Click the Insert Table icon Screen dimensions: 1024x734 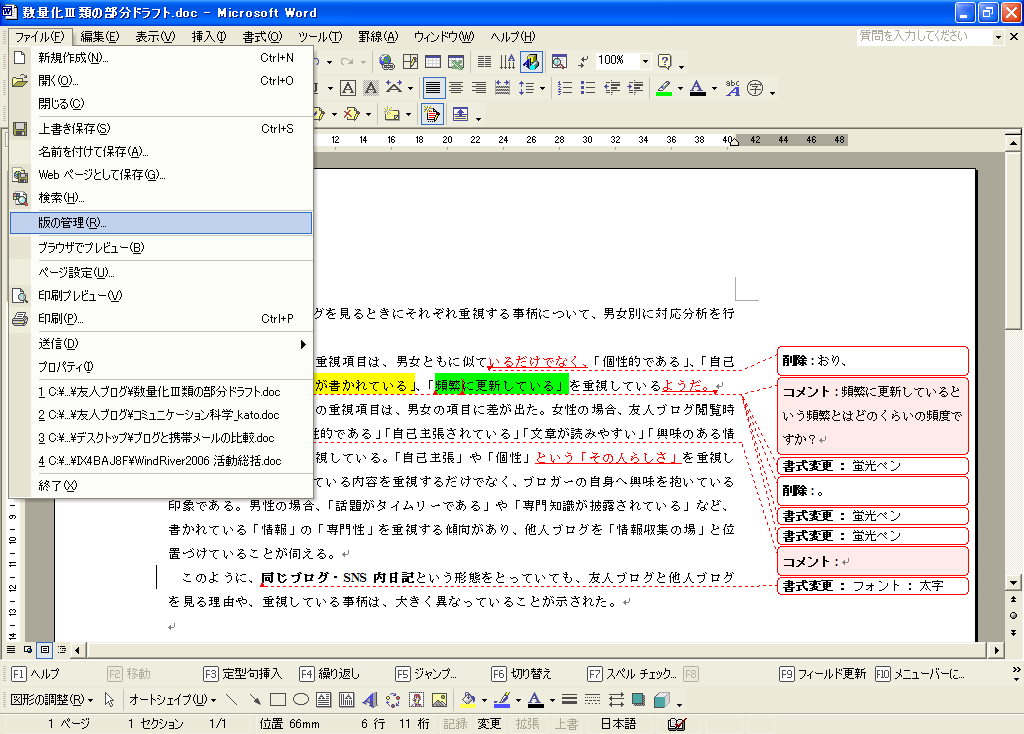coord(433,61)
